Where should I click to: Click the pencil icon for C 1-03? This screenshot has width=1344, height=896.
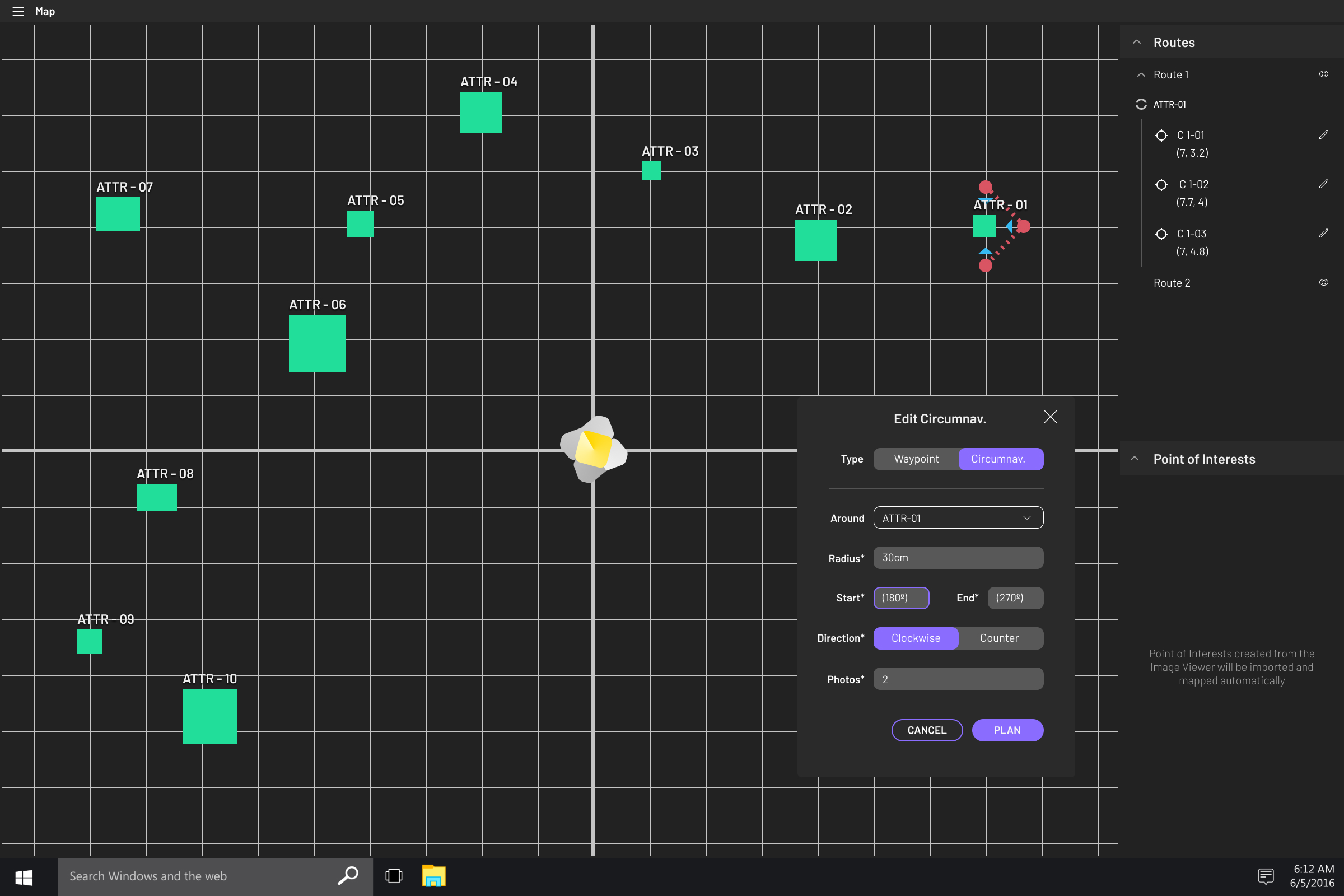tap(1323, 233)
